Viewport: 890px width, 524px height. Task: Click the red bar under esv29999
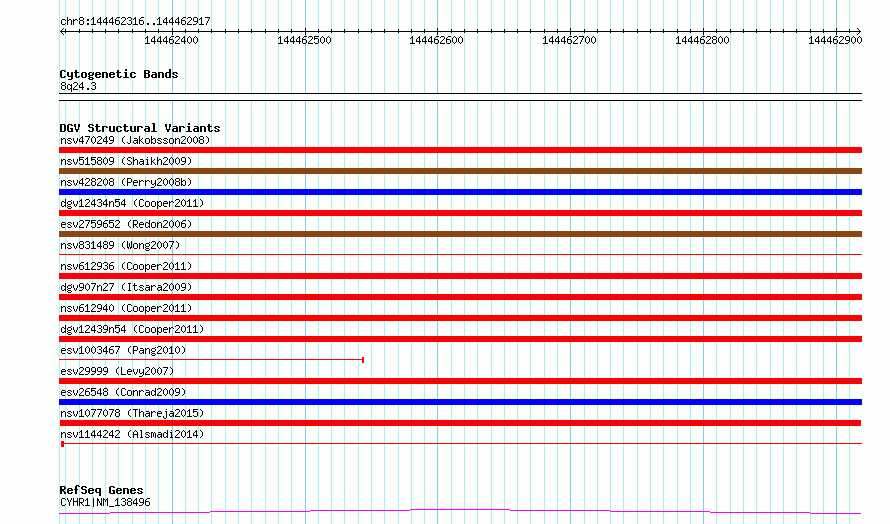[460, 381]
